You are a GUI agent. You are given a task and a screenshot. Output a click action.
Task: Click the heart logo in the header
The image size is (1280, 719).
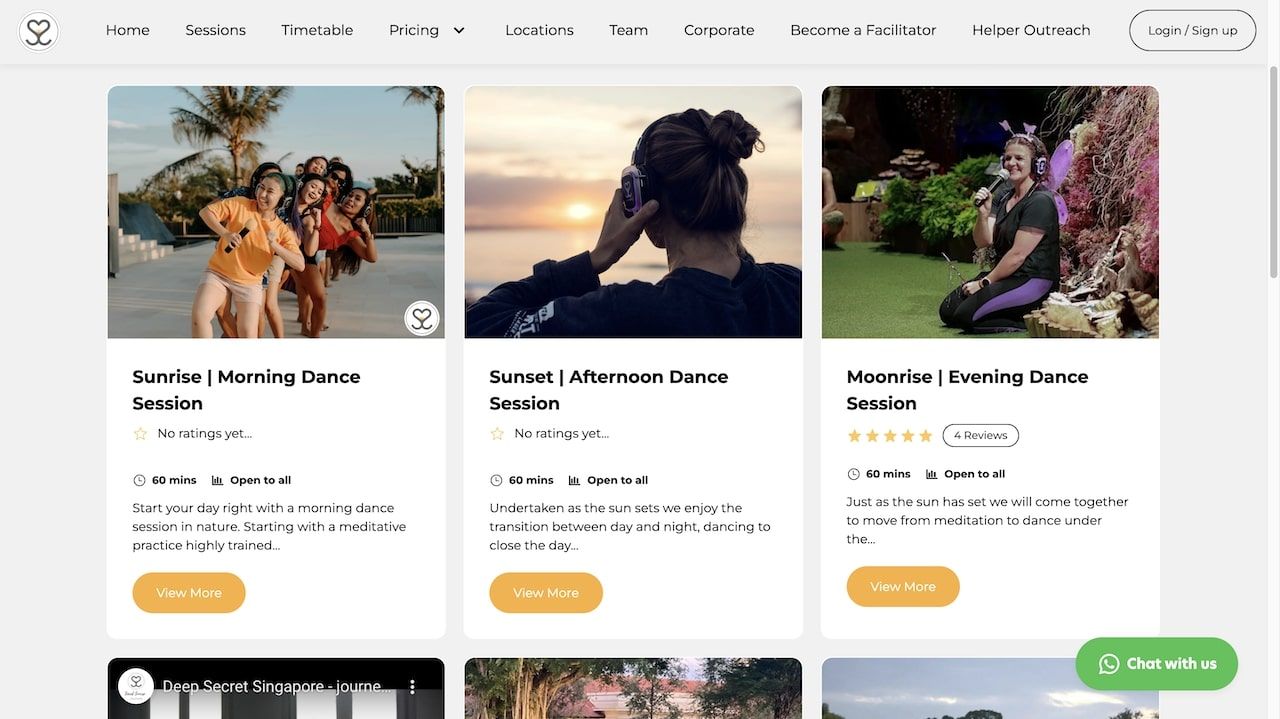(x=39, y=31)
